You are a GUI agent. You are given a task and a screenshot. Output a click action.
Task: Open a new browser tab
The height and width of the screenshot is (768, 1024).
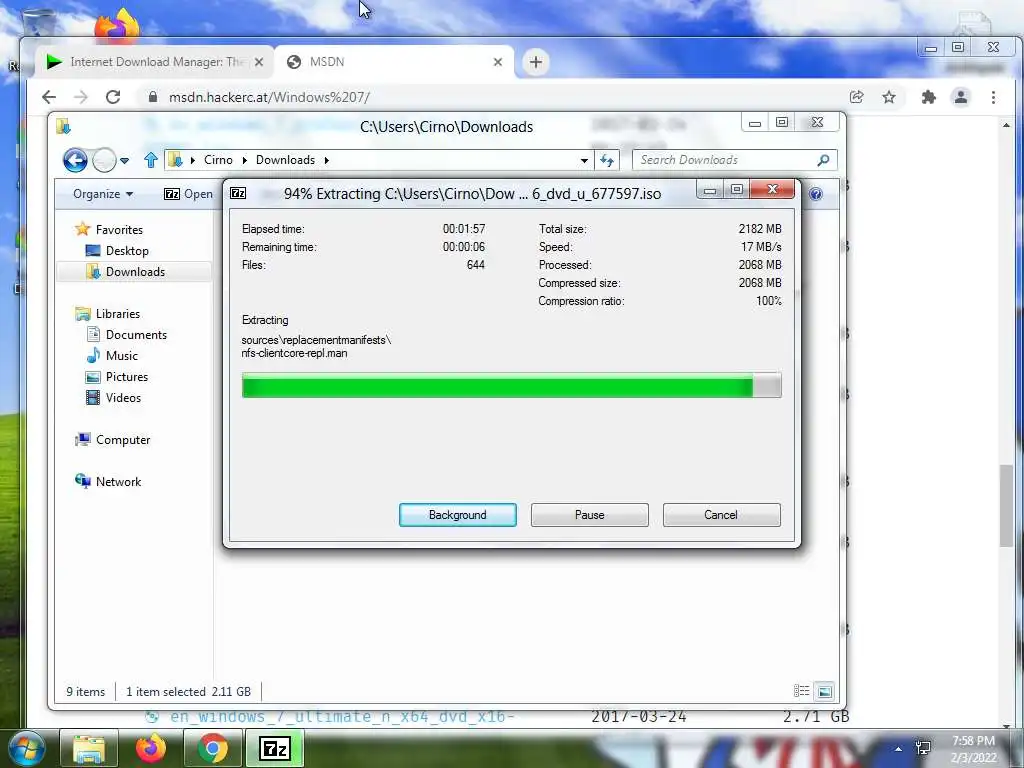(x=536, y=62)
